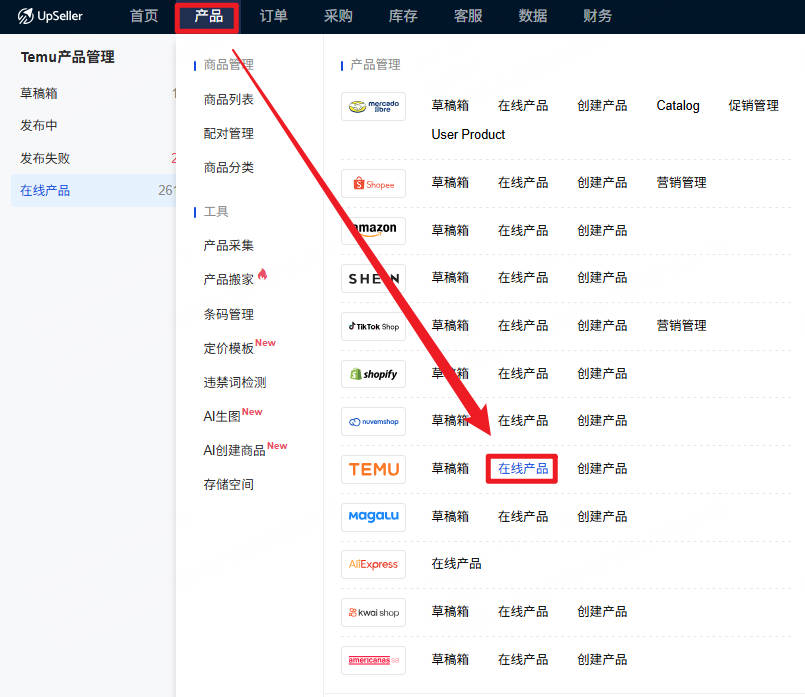
Task: Open Amazon 创建产品
Action: 602,230
